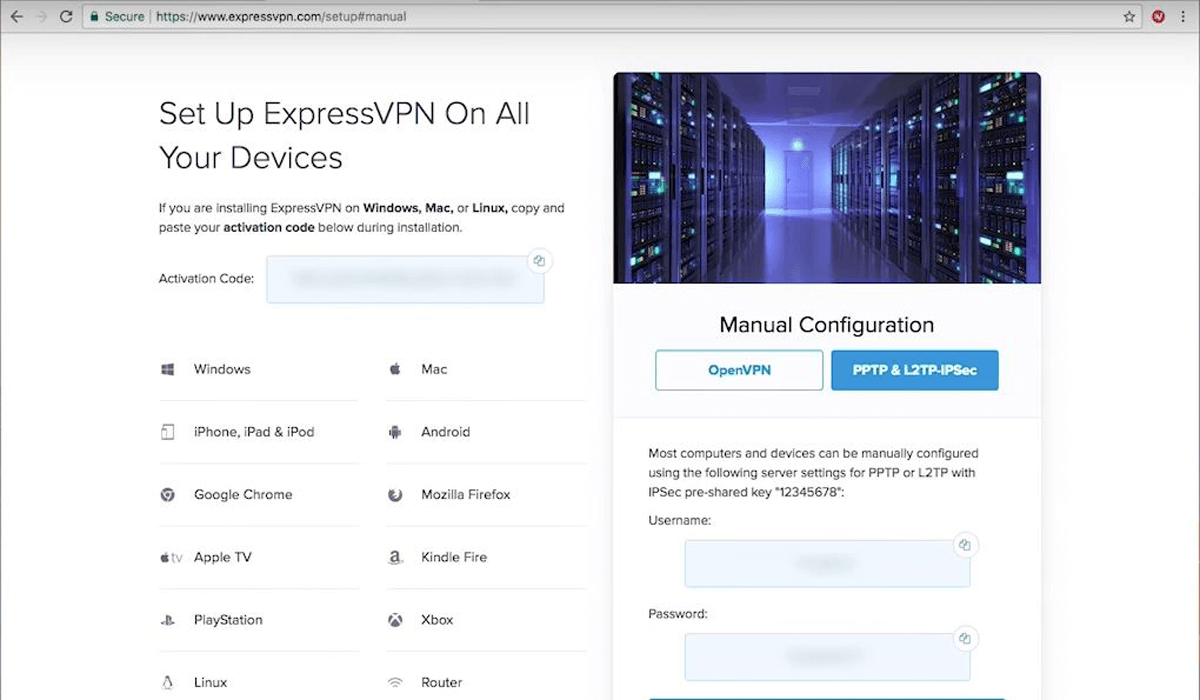Viewport: 1200px width, 700px height.
Task: Click the Username: label
Action: (679, 521)
